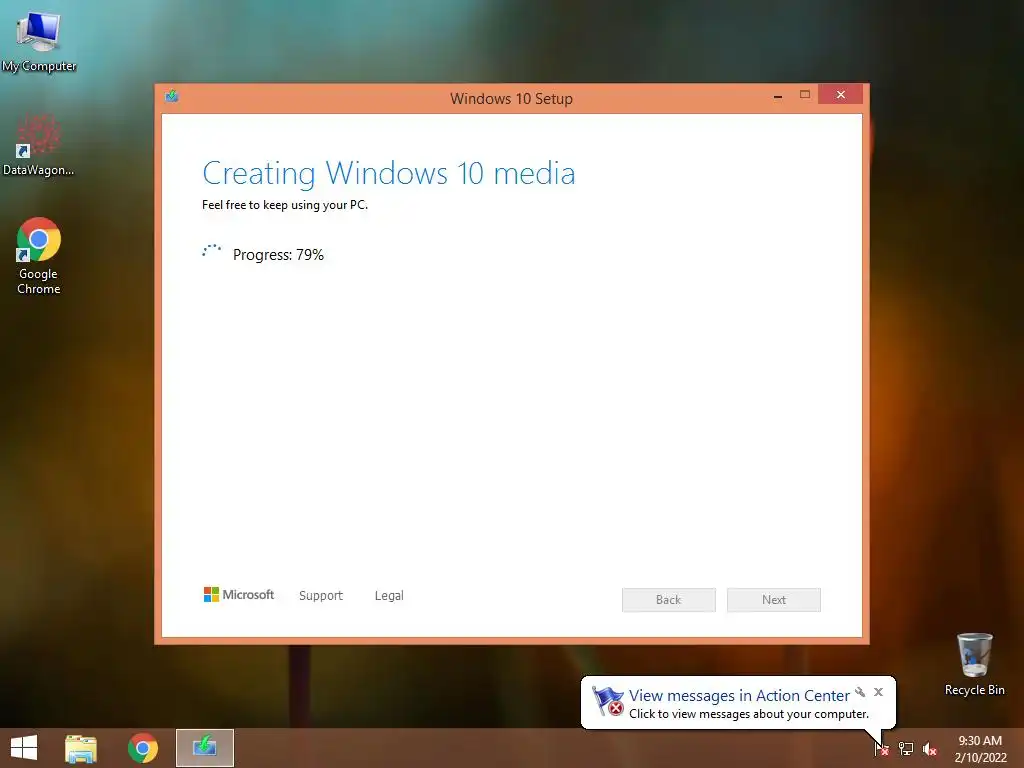Click the Windows 10 Setup title bar icon
The width and height of the screenshot is (1024, 768).
click(x=172, y=97)
